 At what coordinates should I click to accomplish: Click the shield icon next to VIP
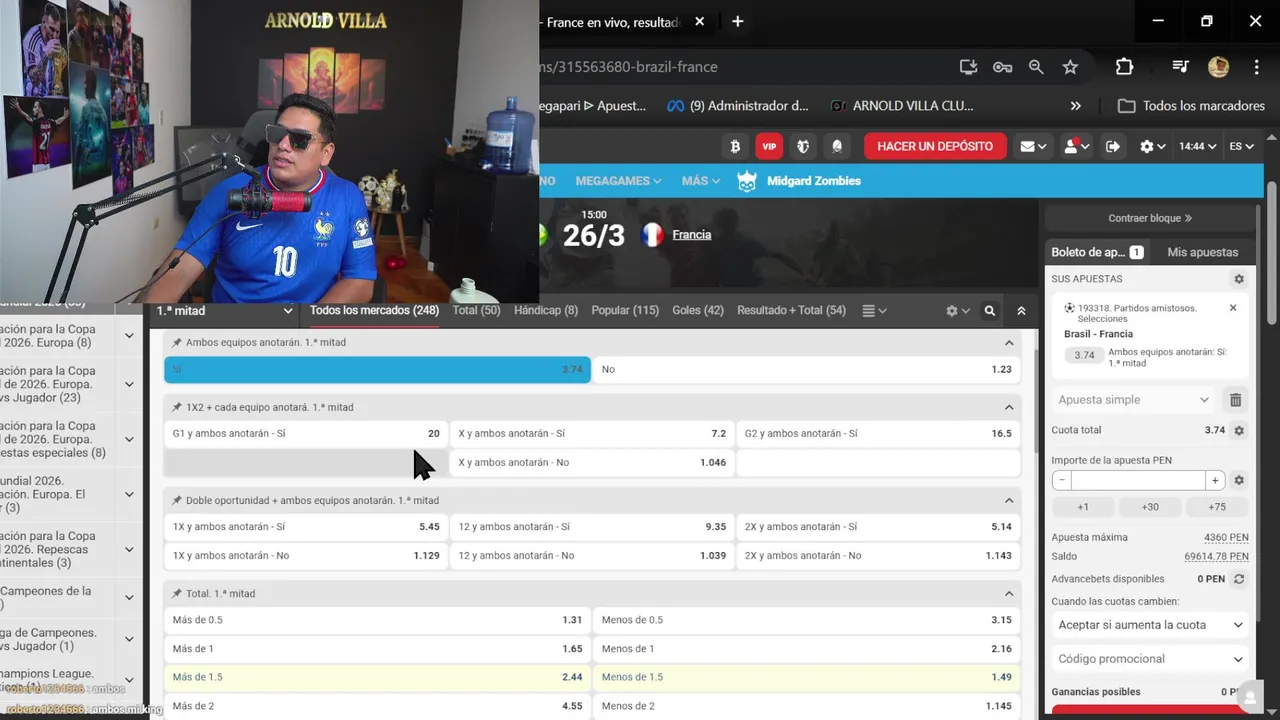[x=803, y=146]
